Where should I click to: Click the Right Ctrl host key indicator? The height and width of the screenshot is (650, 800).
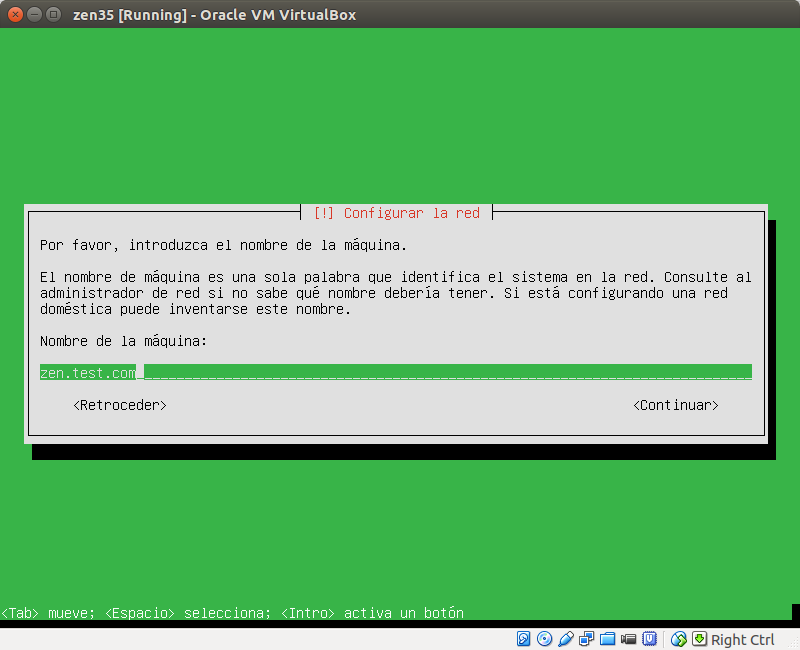point(743,639)
